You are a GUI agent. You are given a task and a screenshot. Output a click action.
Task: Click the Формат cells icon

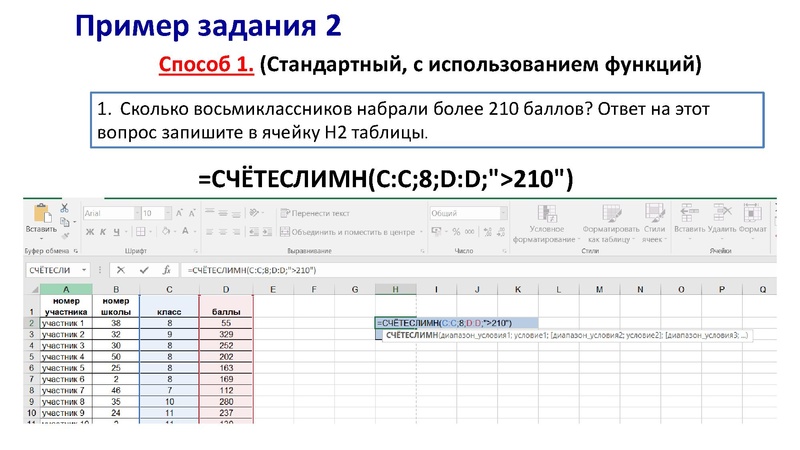tap(753, 212)
